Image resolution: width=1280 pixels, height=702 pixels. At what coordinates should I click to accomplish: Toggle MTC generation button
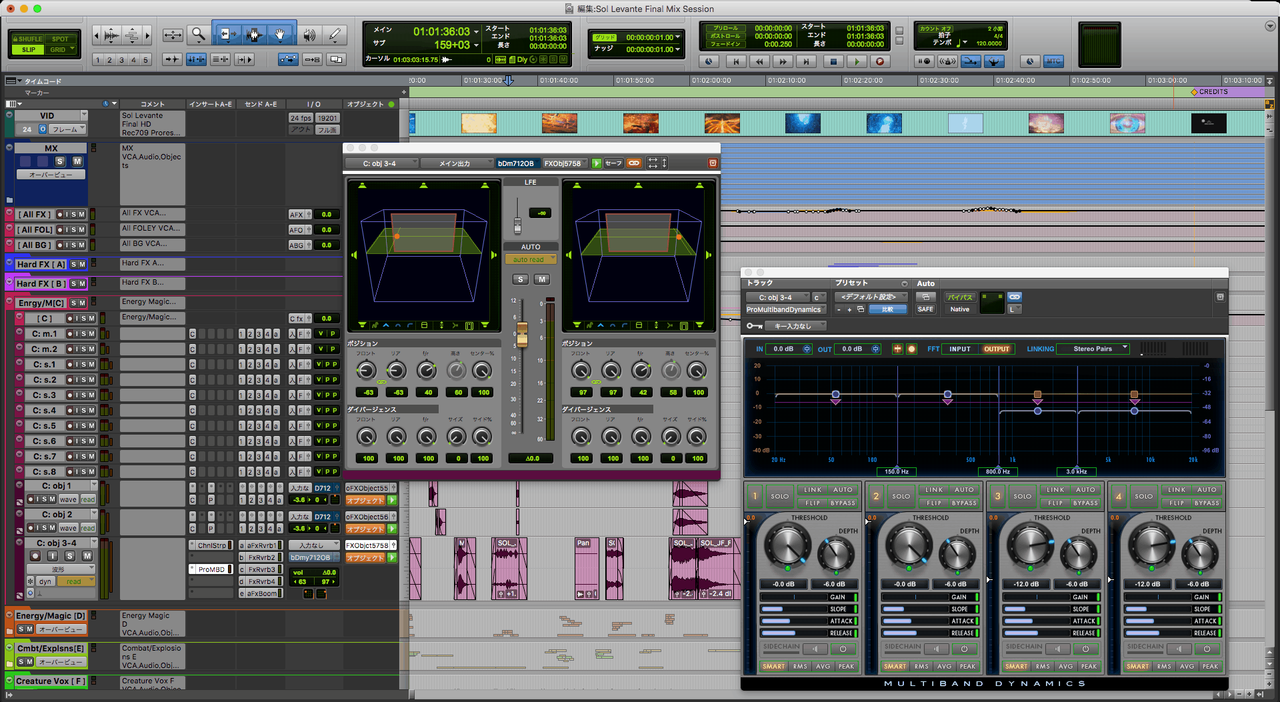[1054, 61]
